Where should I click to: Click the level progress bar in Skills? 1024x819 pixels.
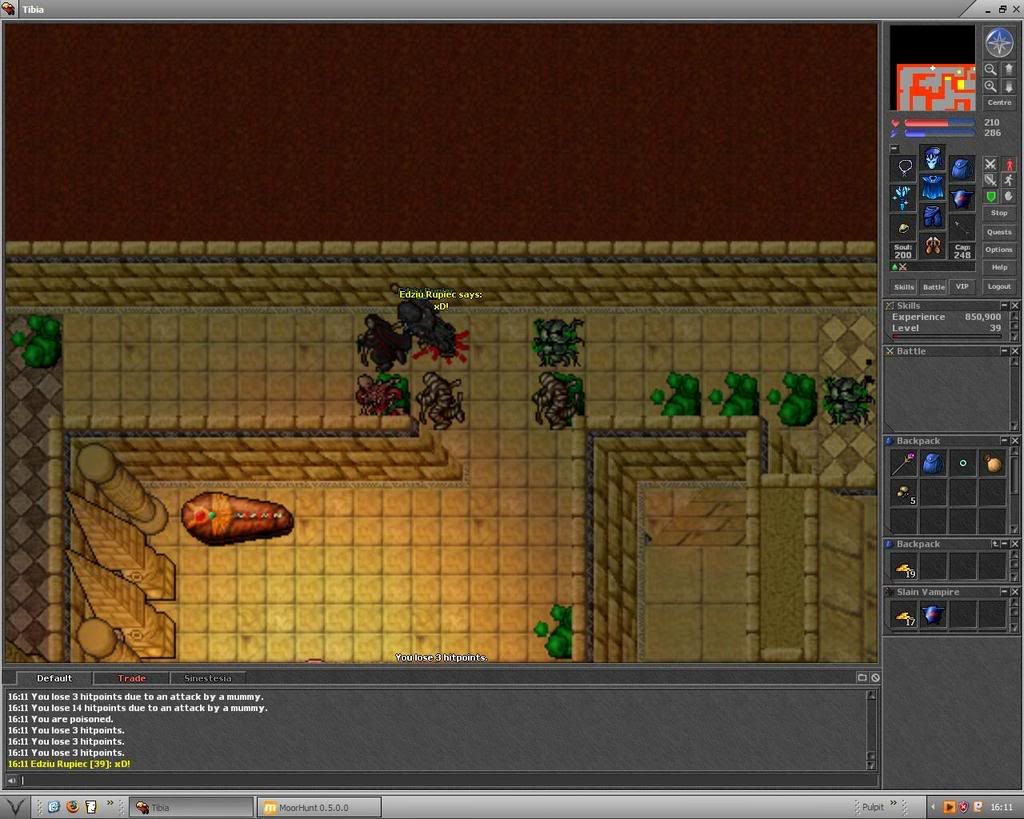[x=946, y=337]
